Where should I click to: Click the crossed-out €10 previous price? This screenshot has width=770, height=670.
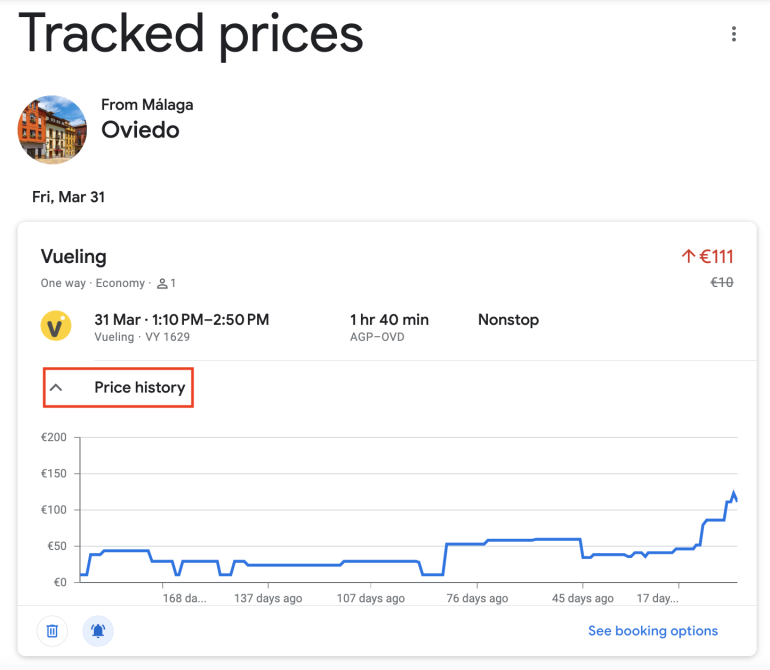pyautogui.click(x=721, y=283)
